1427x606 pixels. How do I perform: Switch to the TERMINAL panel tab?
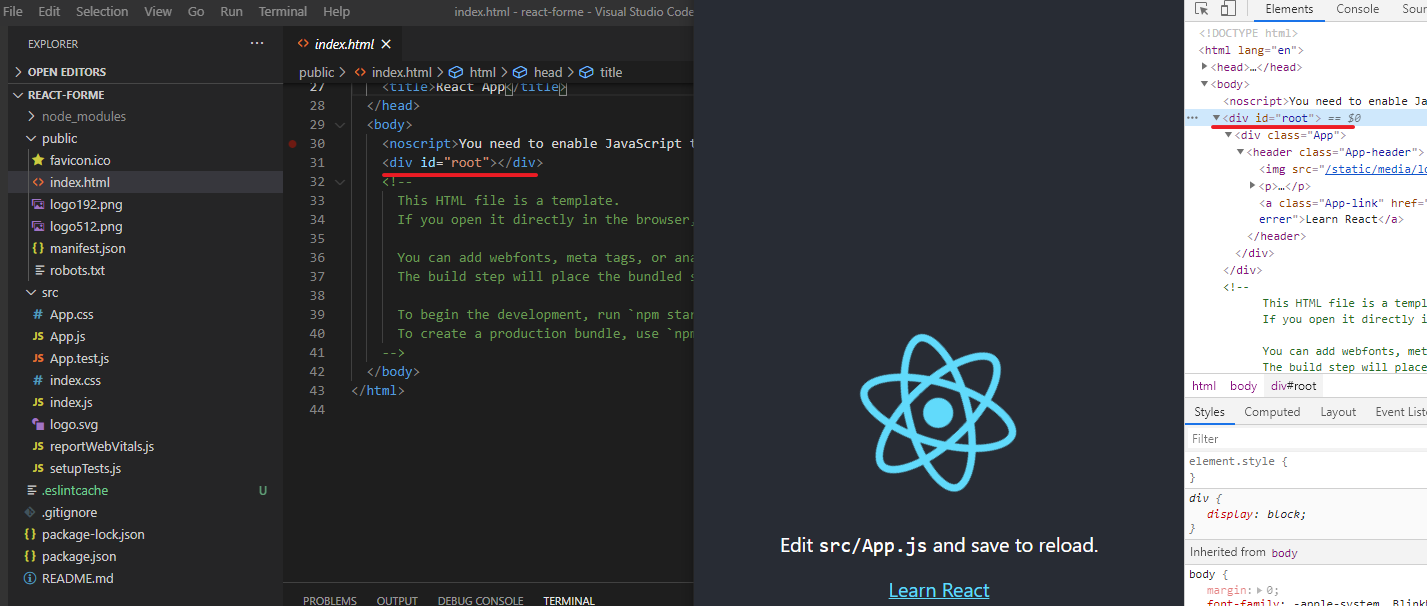(569, 600)
